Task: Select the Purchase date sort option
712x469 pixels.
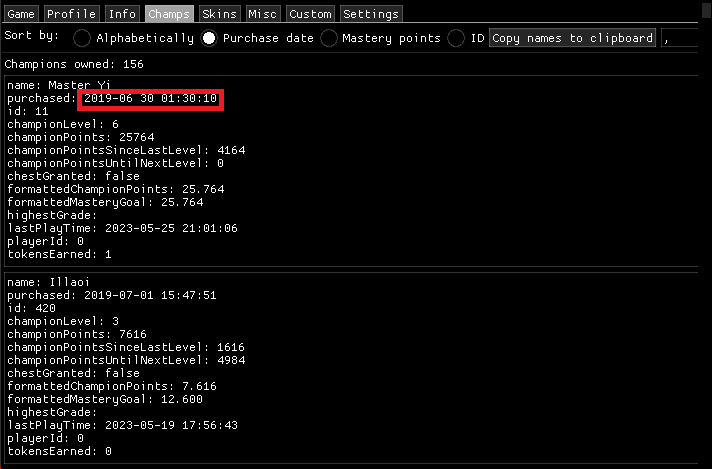Action: 209,38
